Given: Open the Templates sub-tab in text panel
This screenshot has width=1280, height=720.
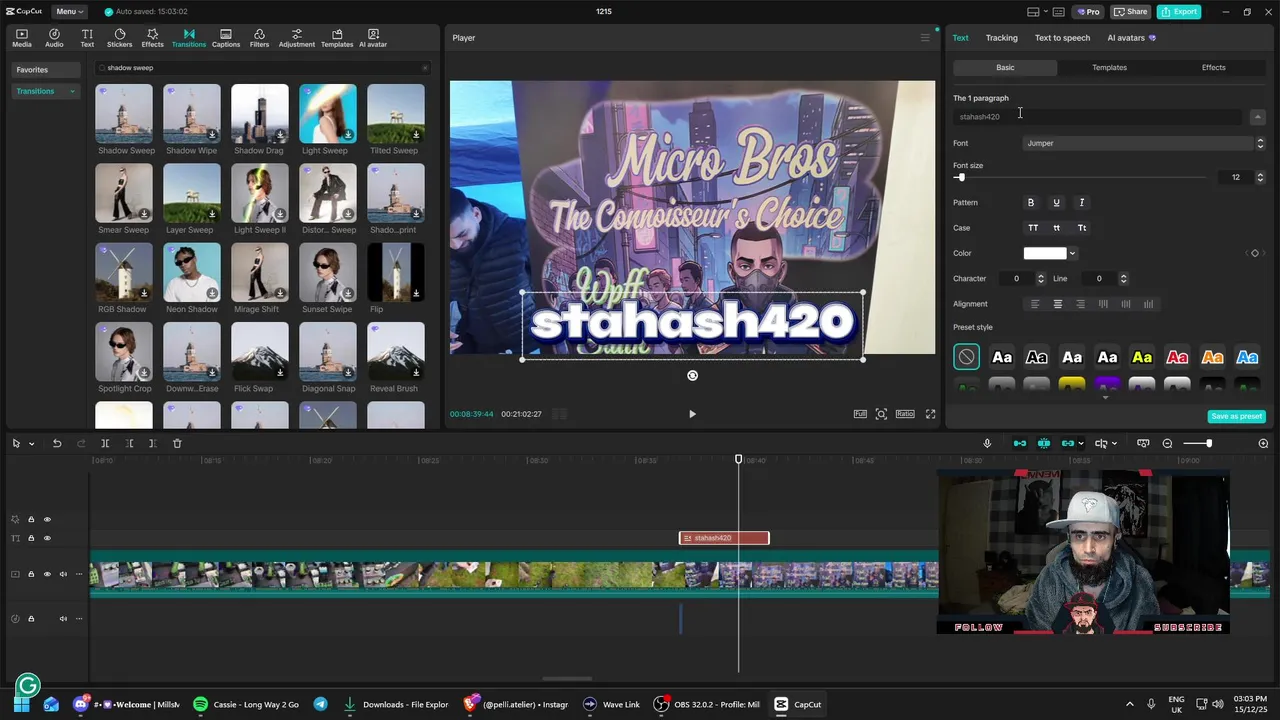Looking at the screenshot, I should (1109, 67).
